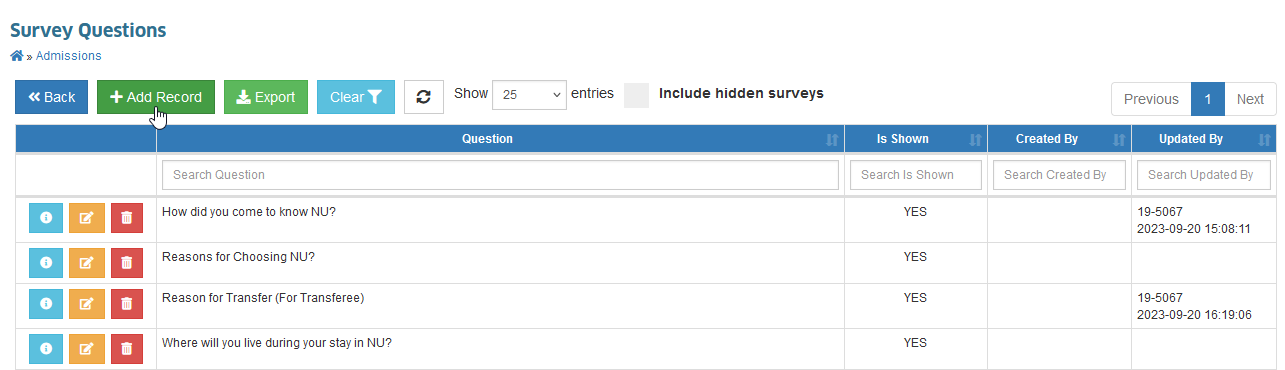
Task: Refresh the table with the reload icon
Action: coord(424,97)
